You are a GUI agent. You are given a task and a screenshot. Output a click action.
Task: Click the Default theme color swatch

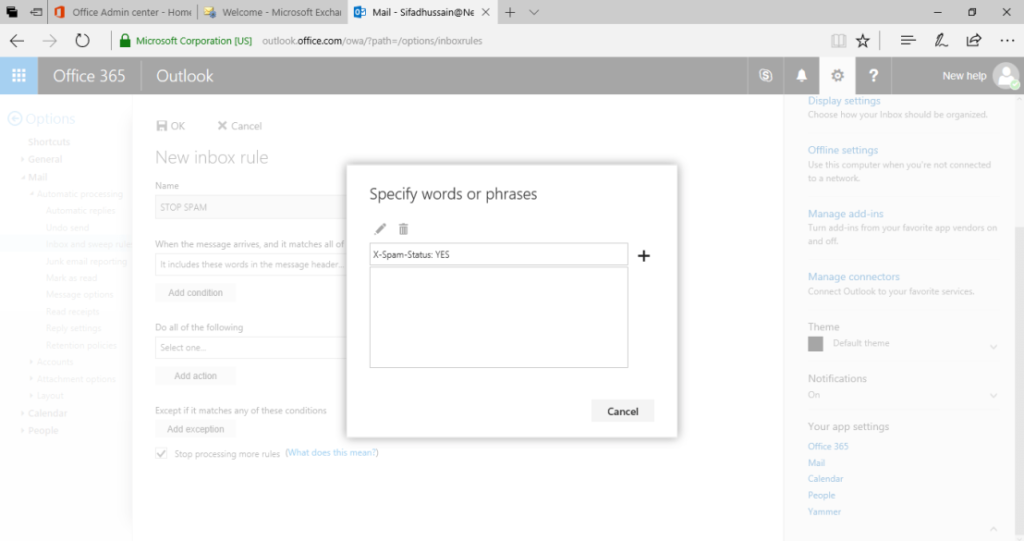[x=815, y=344]
